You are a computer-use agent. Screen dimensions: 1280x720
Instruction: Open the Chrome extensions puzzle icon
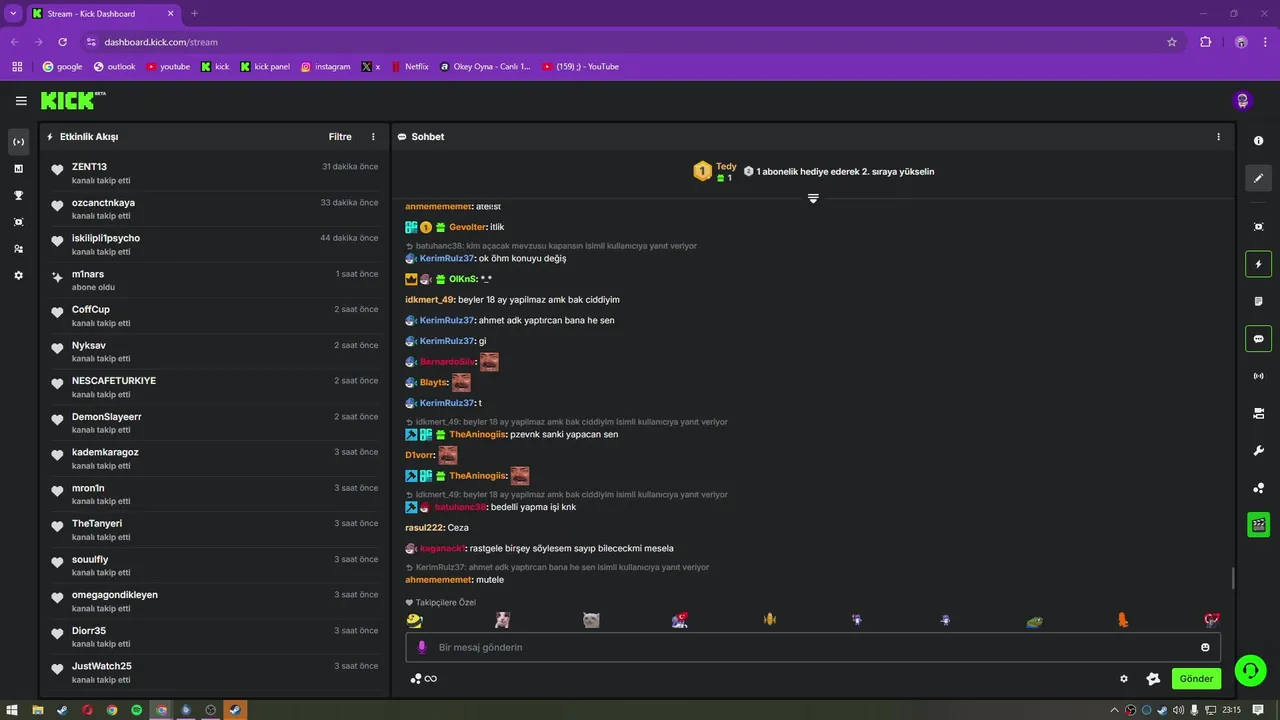[1206, 42]
